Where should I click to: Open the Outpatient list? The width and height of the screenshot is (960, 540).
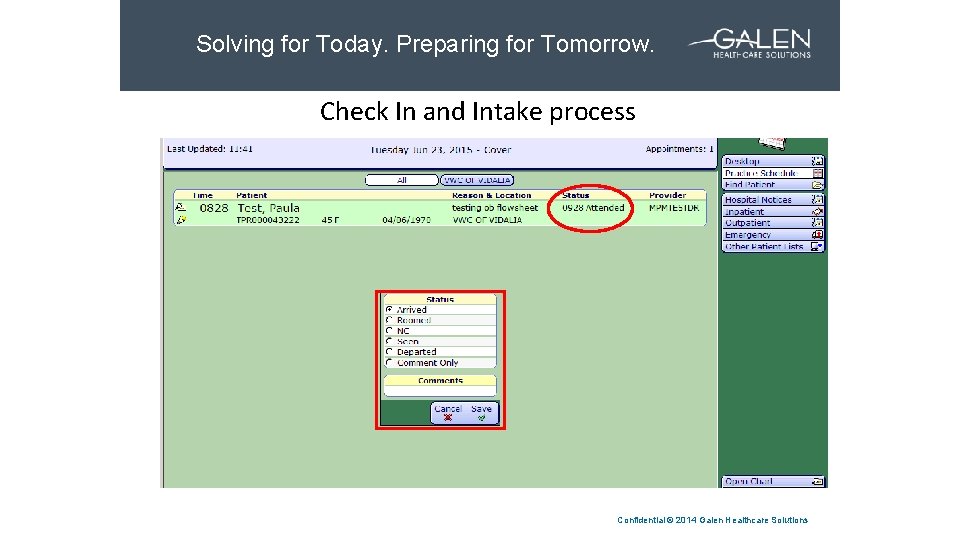773,223
